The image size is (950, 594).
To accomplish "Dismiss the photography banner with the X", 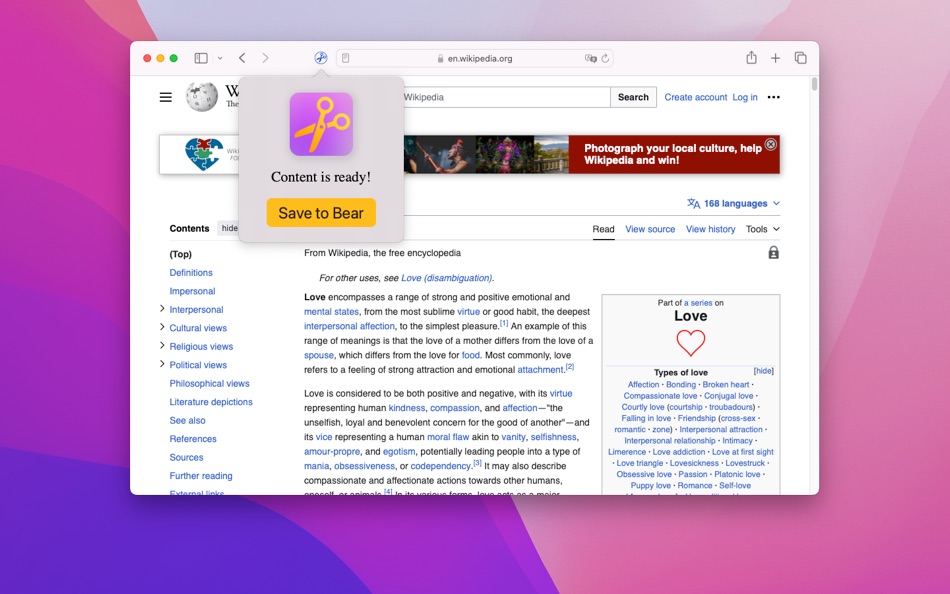I will click(770, 144).
